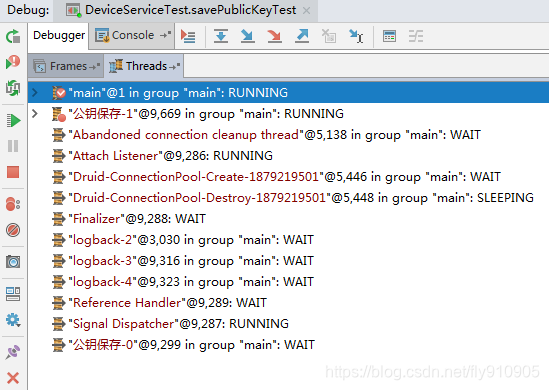Select Attach Listener thread row
Screen dimensions: 549x390
pyautogui.click(x=289, y=156)
